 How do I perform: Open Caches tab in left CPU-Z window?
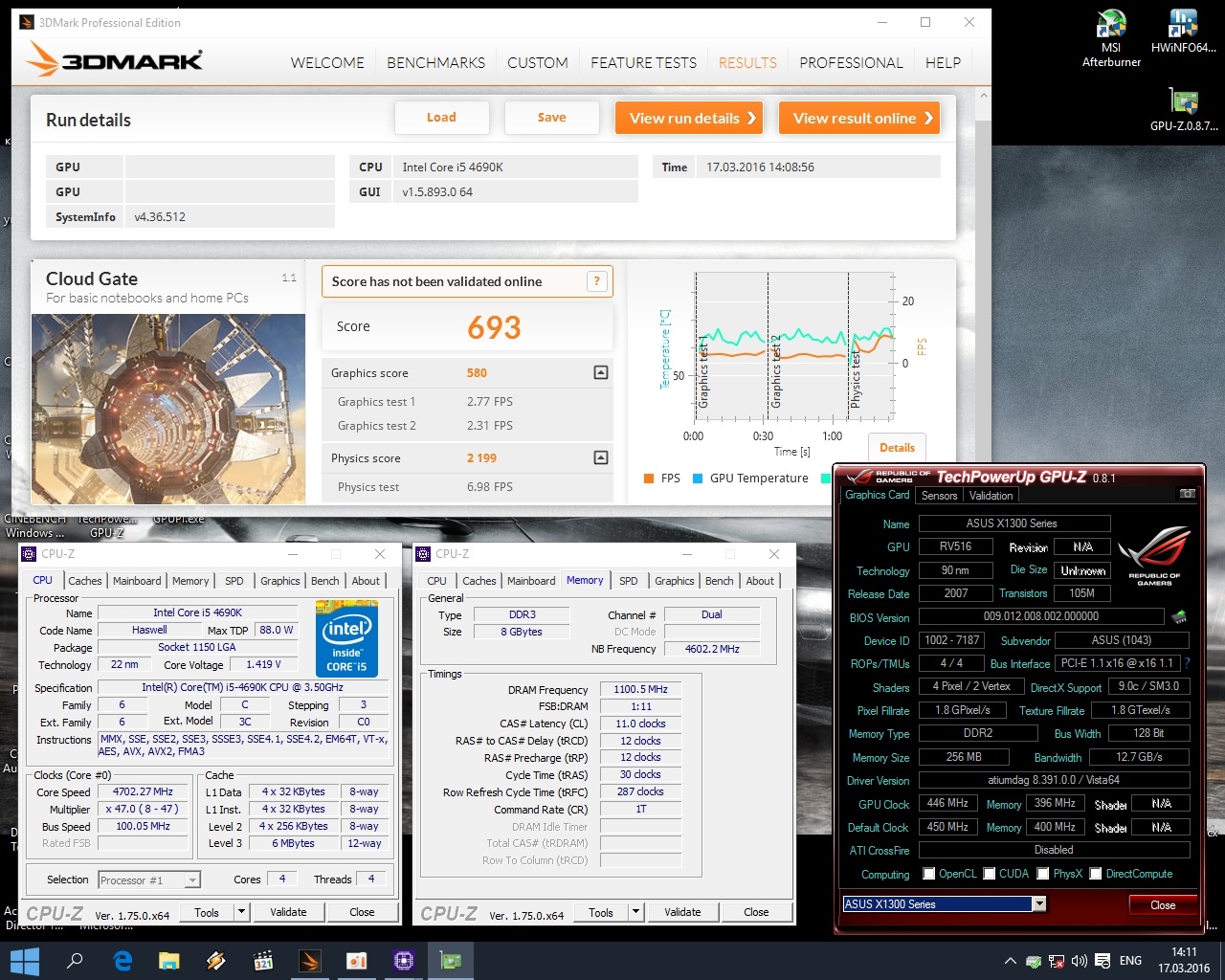click(x=84, y=581)
